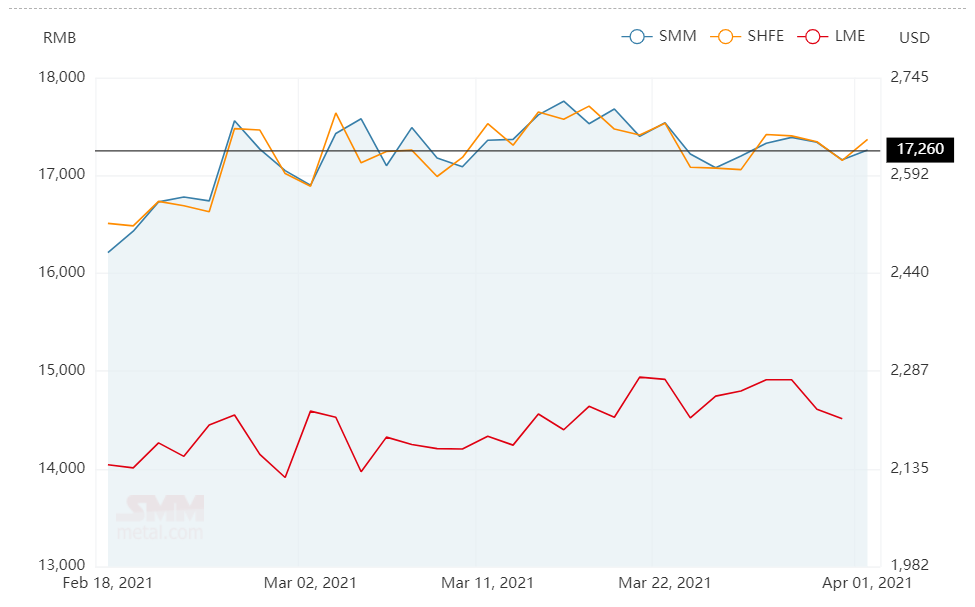Click the 2,287 right axis value
This screenshot has height=607, width=975.
pos(909,370)
